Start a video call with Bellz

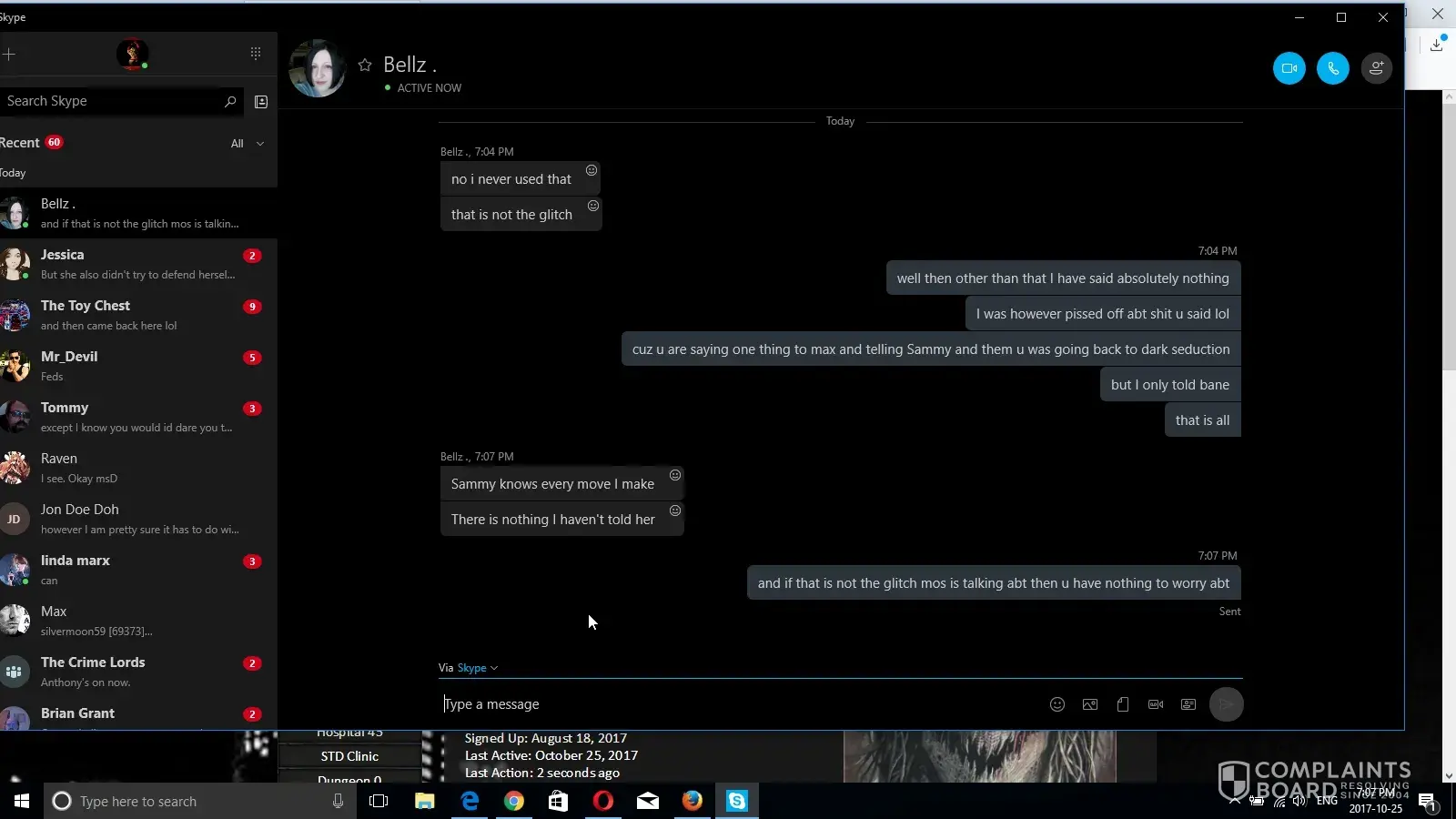(x=1289, y=68)
